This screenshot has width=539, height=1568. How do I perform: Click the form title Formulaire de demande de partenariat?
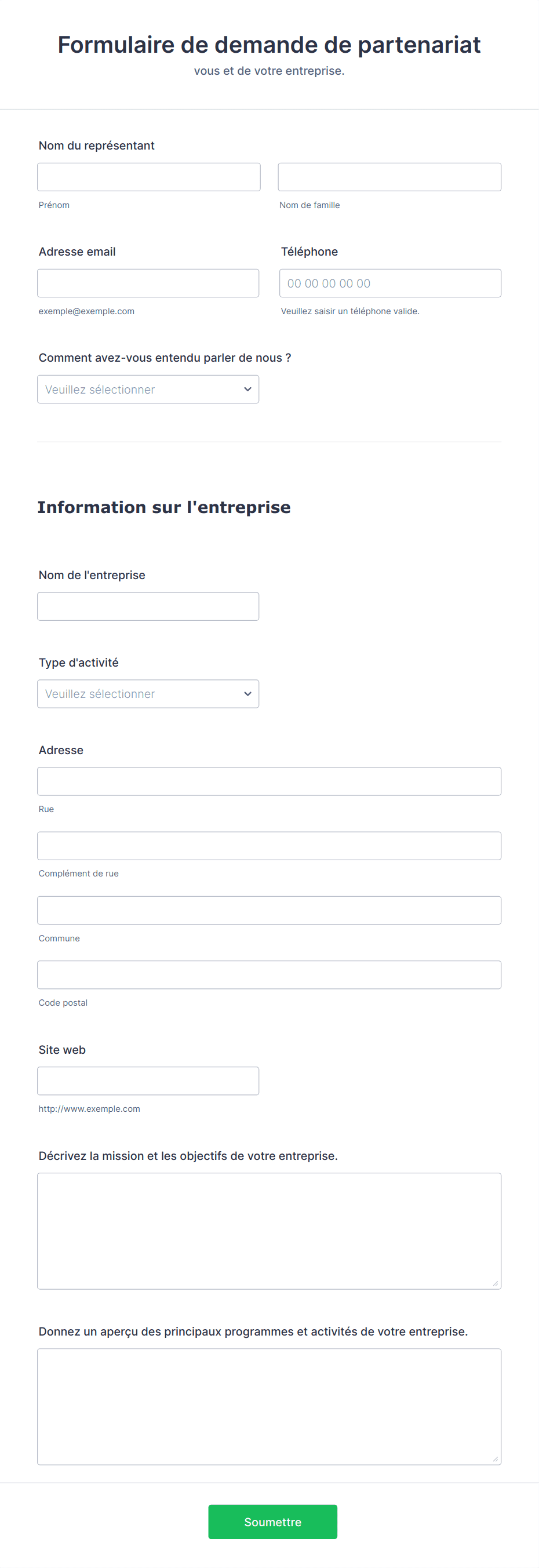[268, 44]
